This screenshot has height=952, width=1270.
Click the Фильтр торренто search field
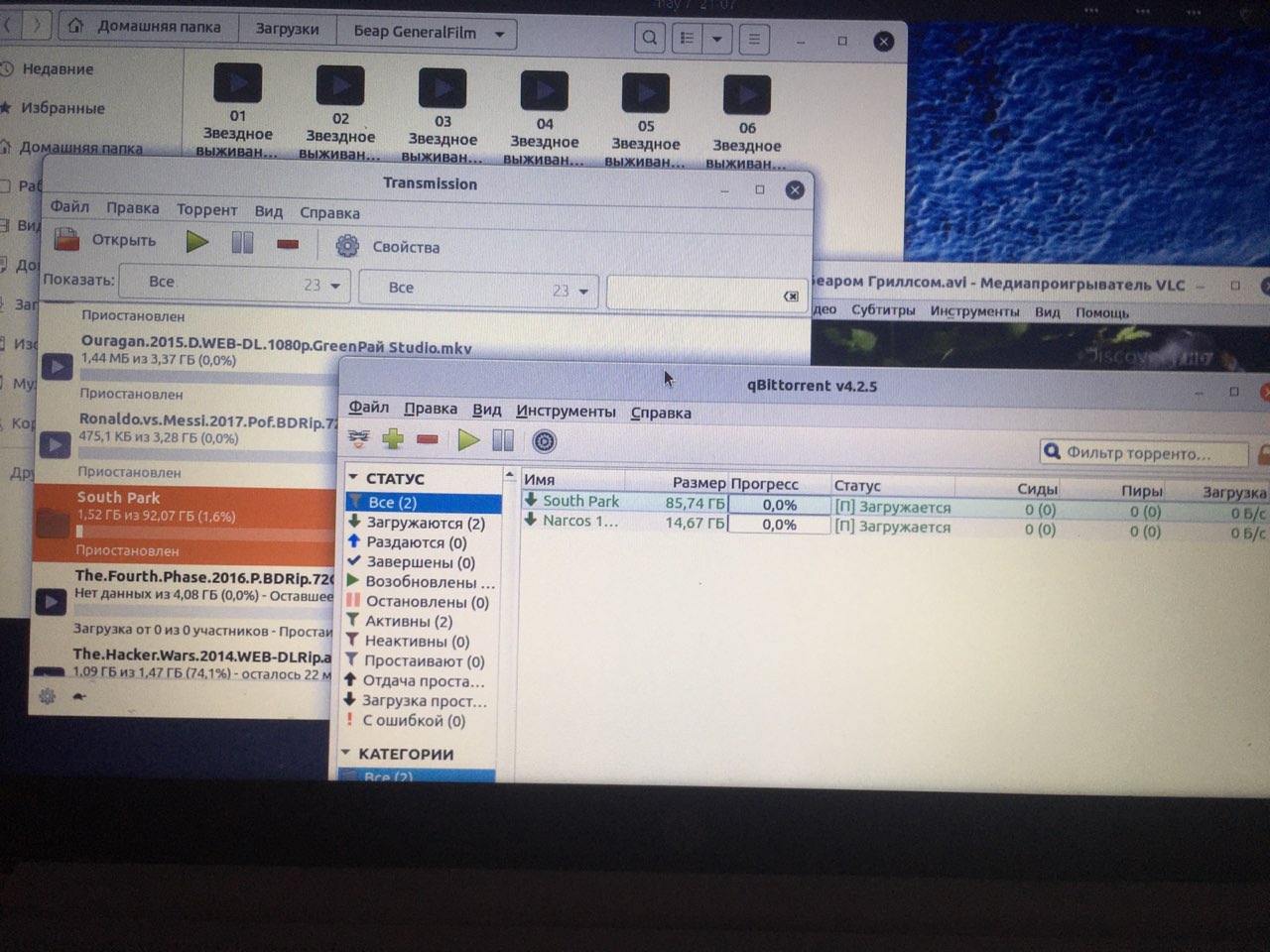click(x=1144, y=453)
